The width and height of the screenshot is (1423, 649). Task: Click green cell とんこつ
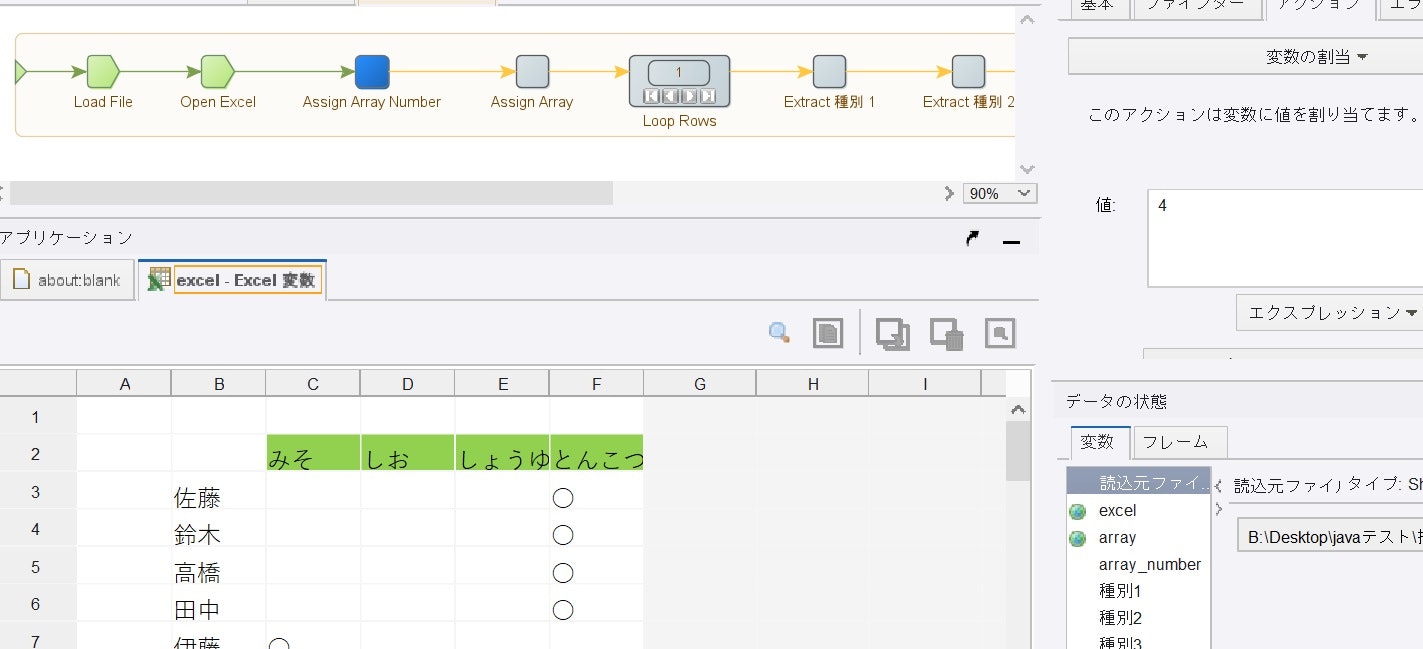pyautogui.click(x=596, y=453)
